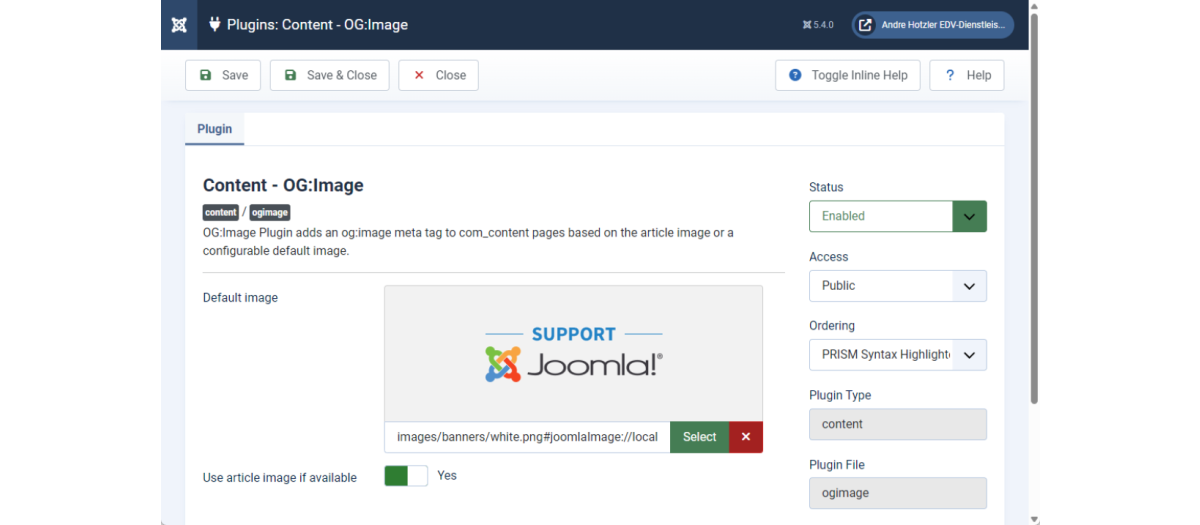Click the default image path input field
Image resolution: width=1200 pixels, height=525 pixels.
(527, 437)
